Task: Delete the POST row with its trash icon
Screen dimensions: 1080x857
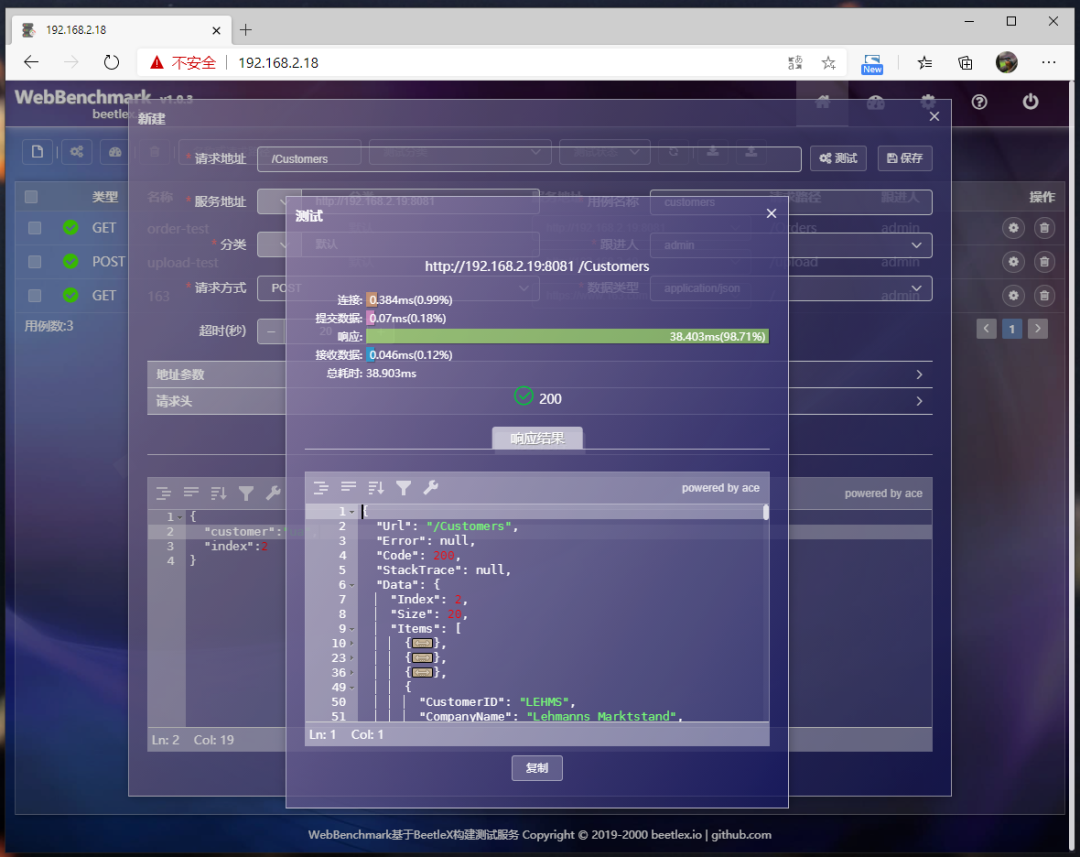Action: [1044, 262]
